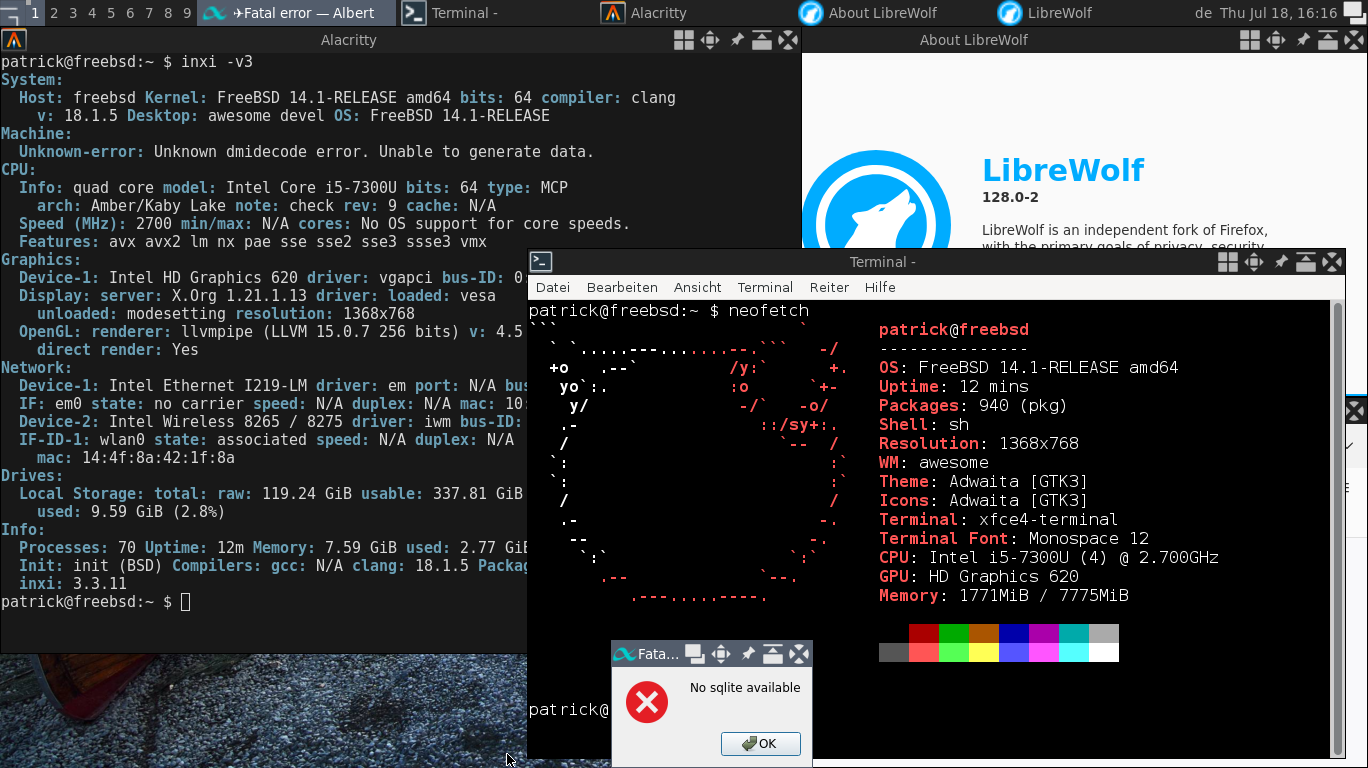
Task: Toggle floating mode on the Fatal error dialog
Action: pyautogui.click(x=694, y=654)
